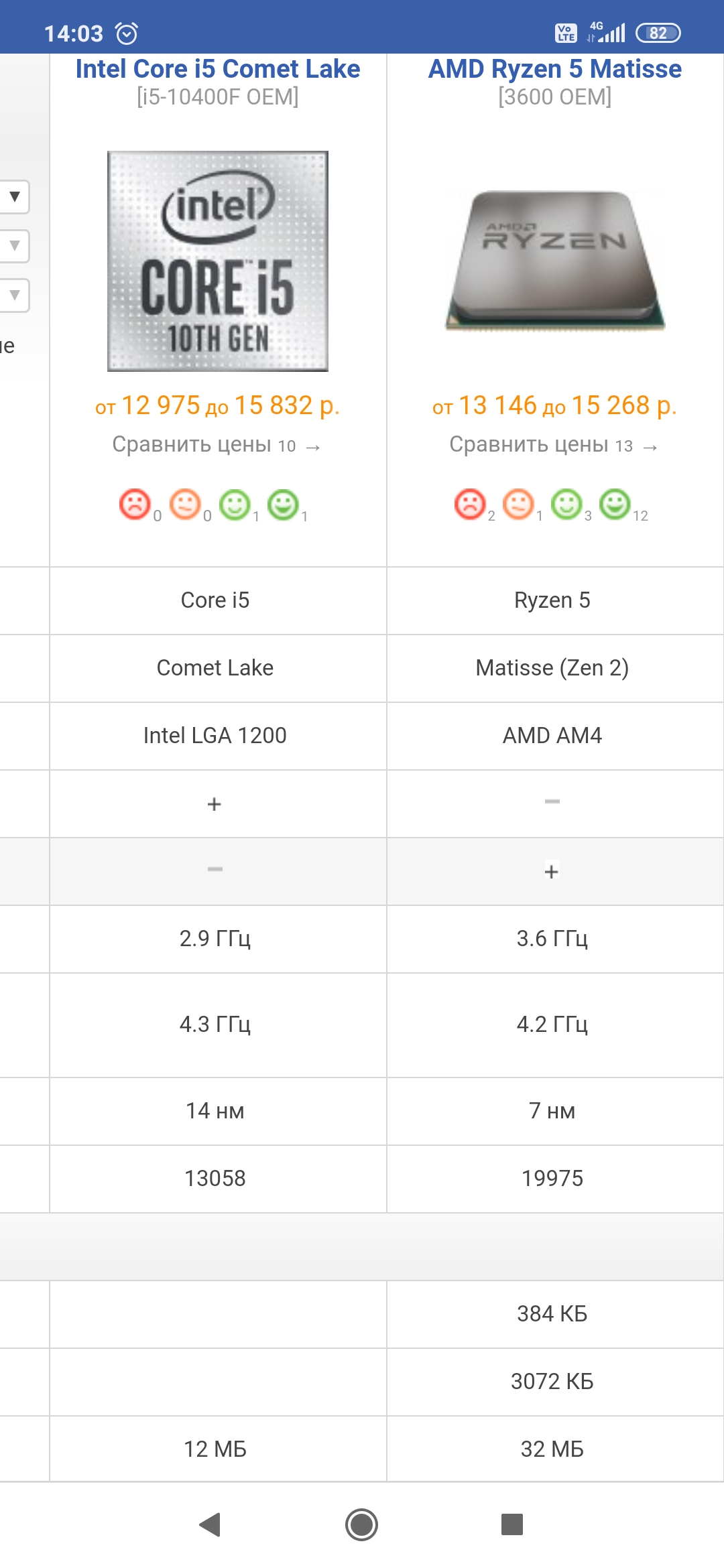Screen dimensions: 724x1568
Task: Click the green happy smiley with 12 votes
Action: [x=615, y=504]
